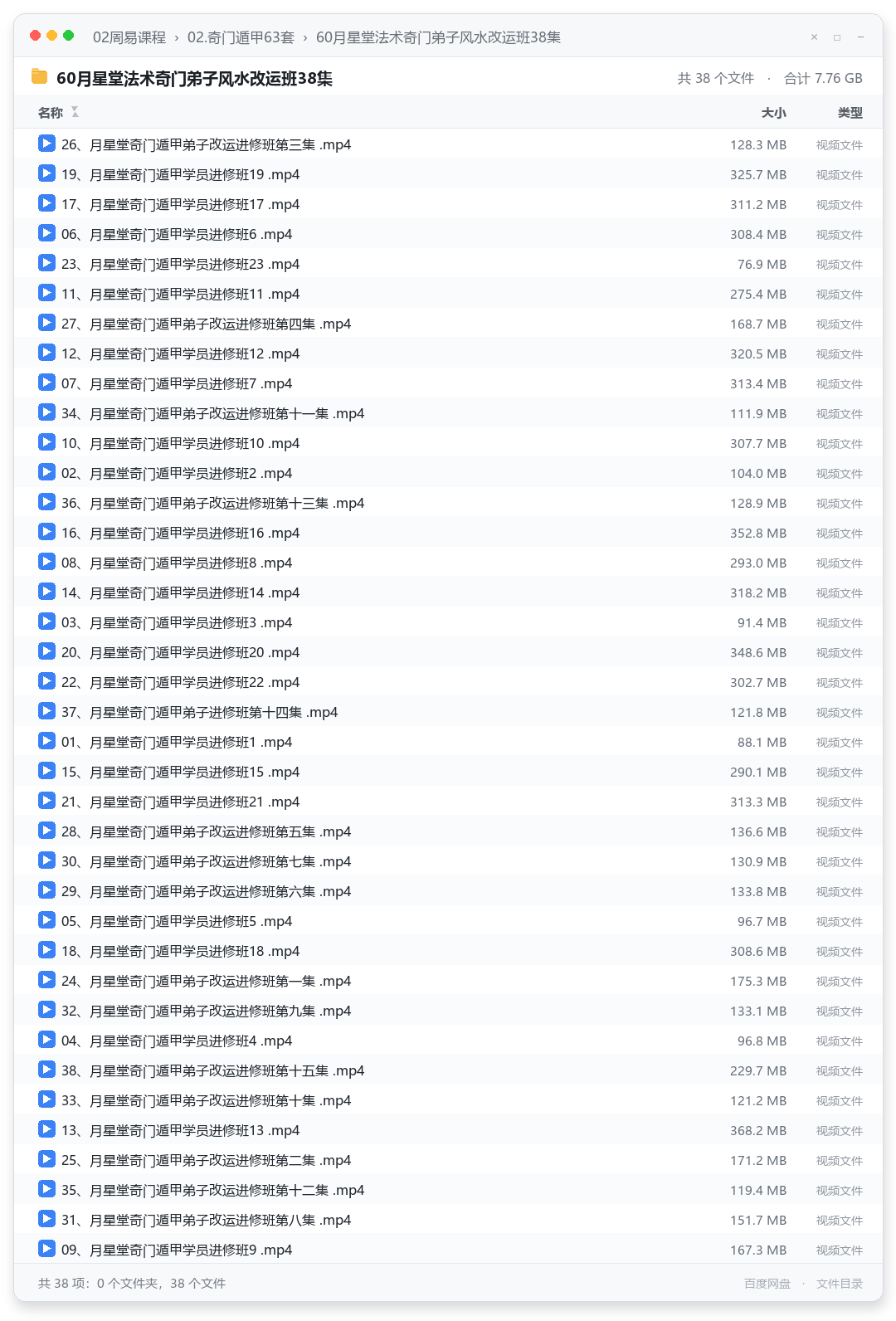Select the video icon for 23、月星堂奇门遁甲学员进修班23
Viewport: 896px width, 1321px height.
click(46, 263)
